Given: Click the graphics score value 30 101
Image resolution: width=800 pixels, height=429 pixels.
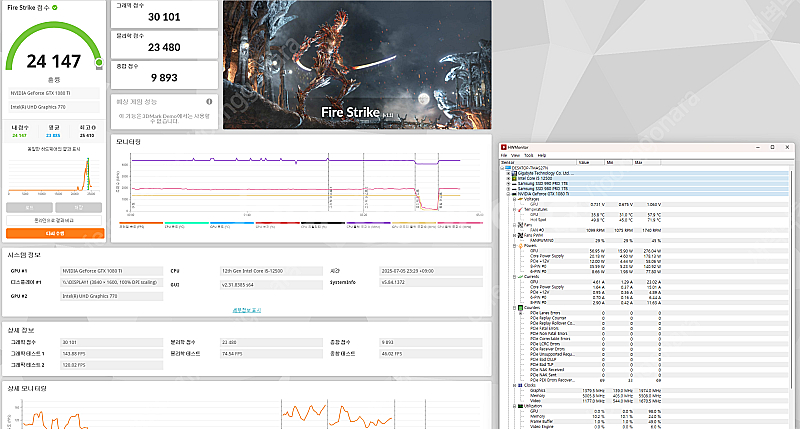Looking at the screenshot, I should pos(164,17).
